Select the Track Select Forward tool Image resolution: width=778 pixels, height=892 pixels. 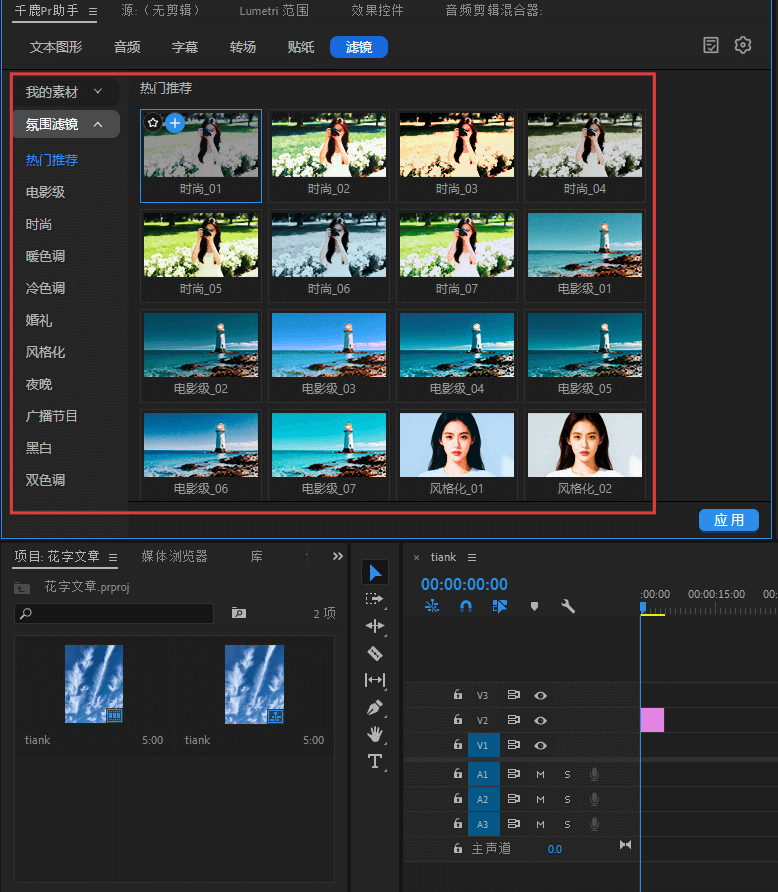pos(375,599)
